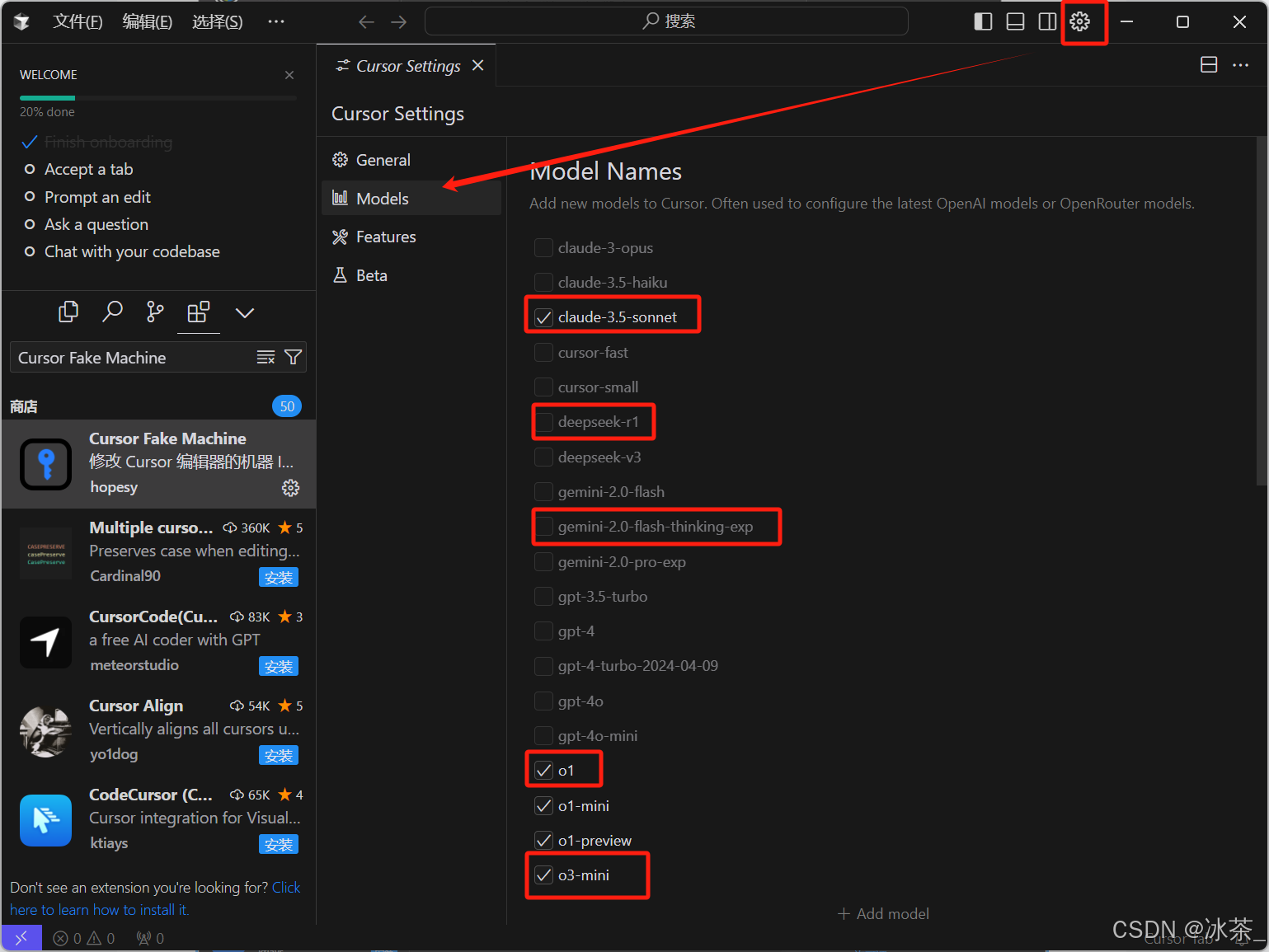Enable gemini-2.0-flash-thinking-exp checkbox
Image resolution: width=1269 pixels, height=952 pixels.
point(543,526)
